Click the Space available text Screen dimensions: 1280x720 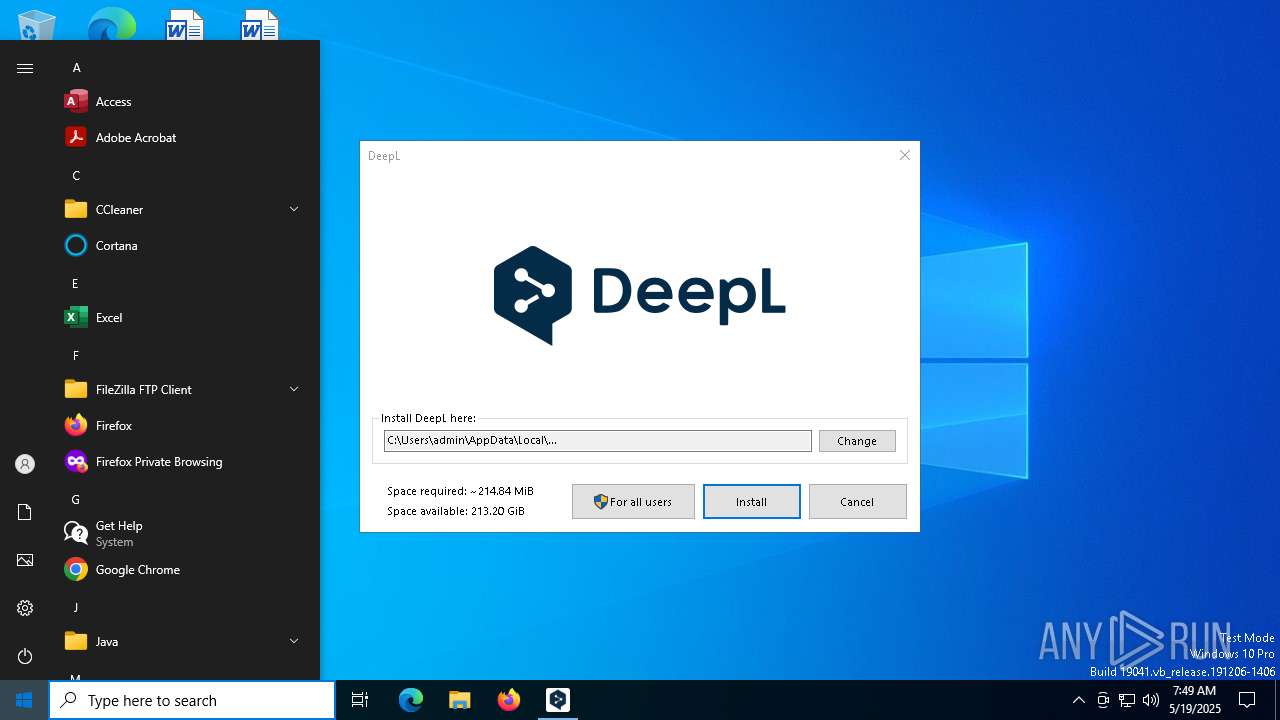(x=456, y=511)
